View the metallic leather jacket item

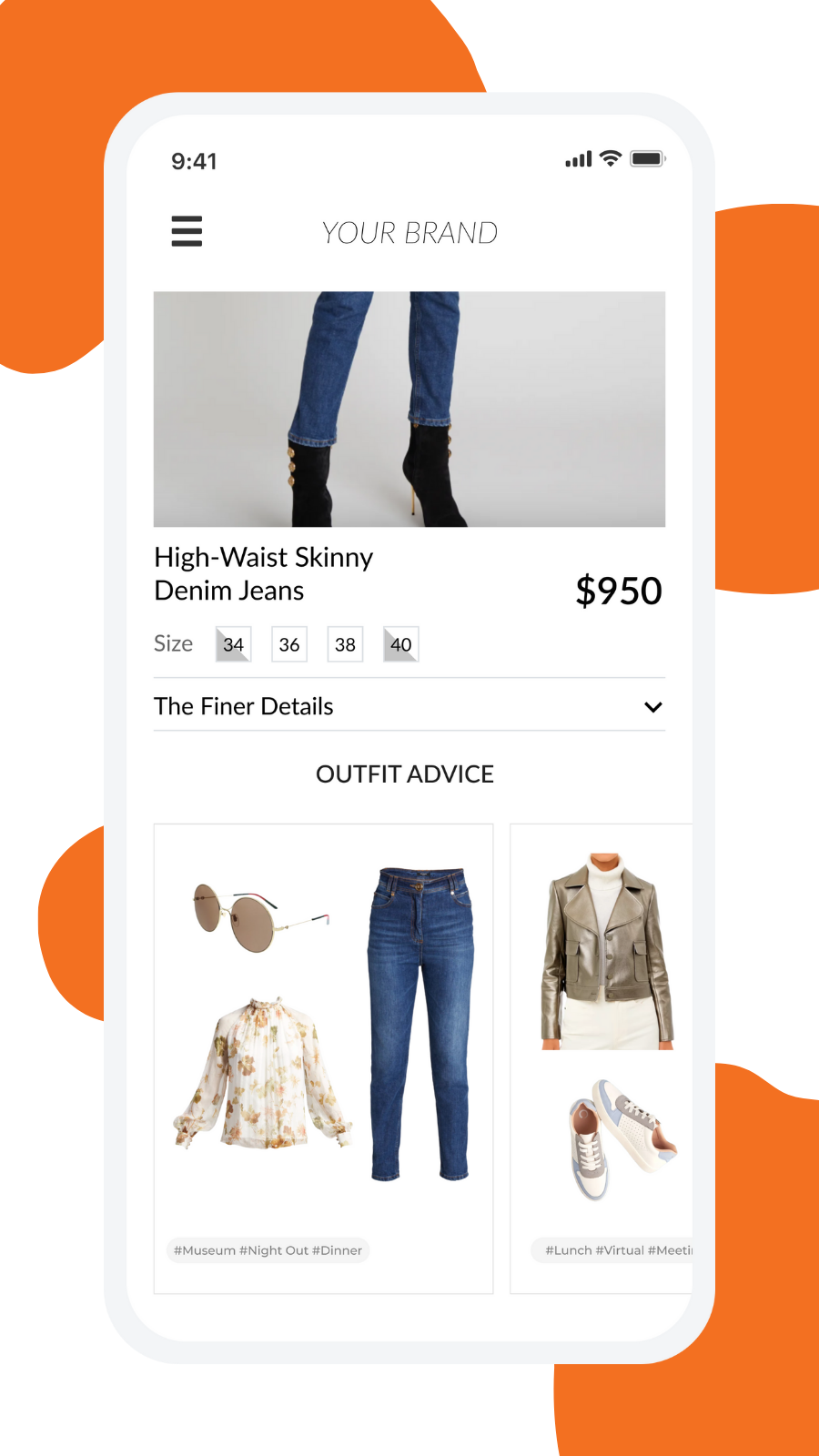[607, 951]
